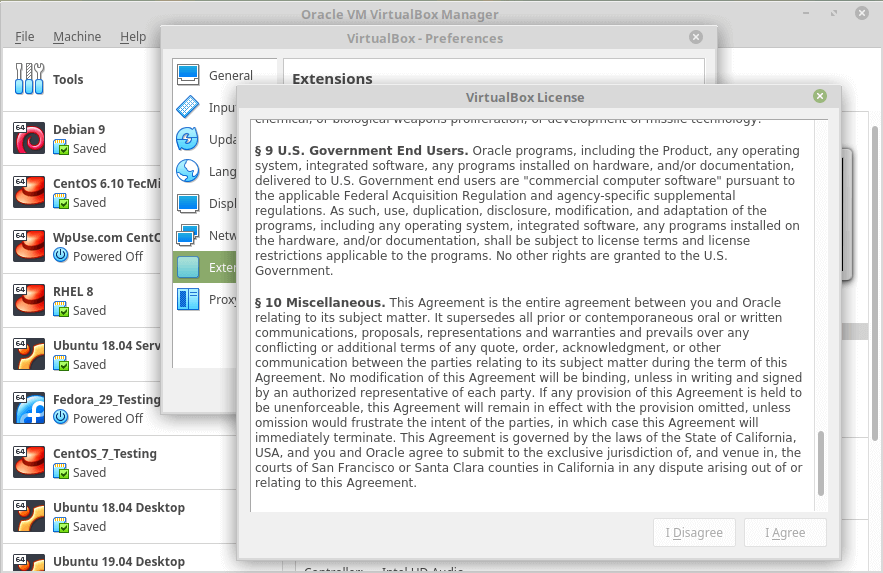Click the Saved state icon under Debian 9

pos(61,148)
